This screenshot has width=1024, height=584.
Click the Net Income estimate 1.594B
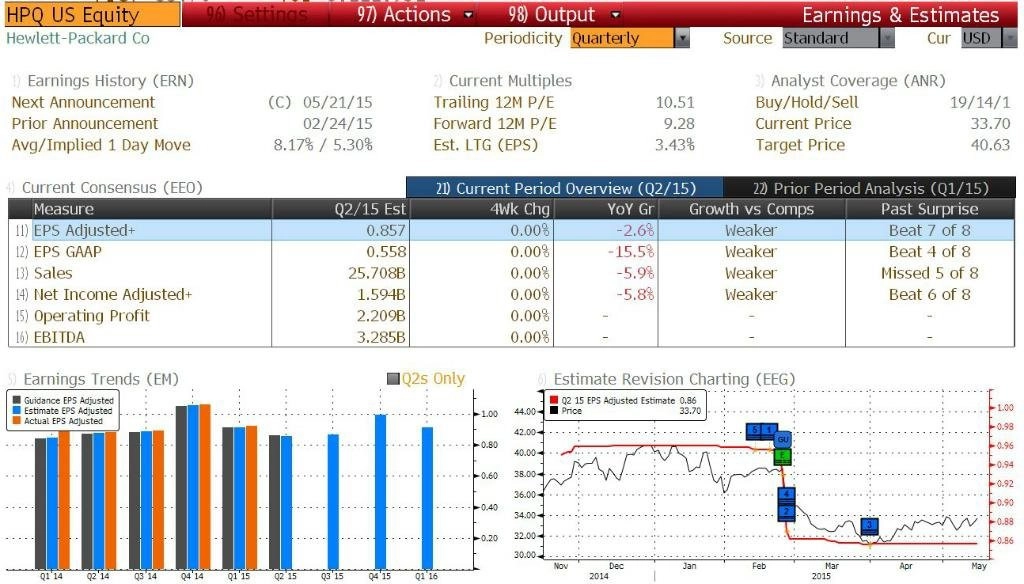[381, 295]
